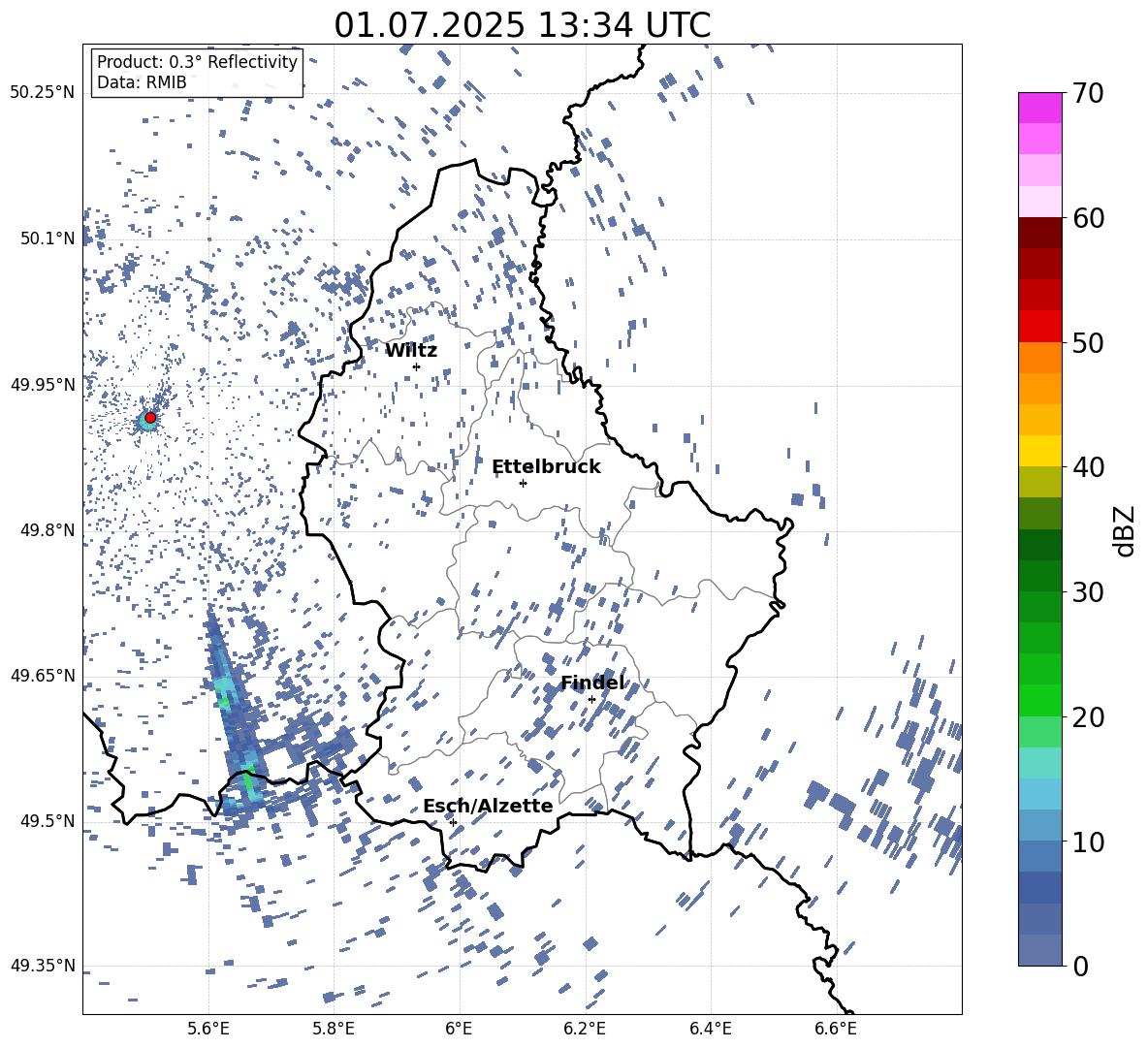Click the Esch/Alzette station cross marker
Image resolution: width=1148 pixels, height=1048 pixels.
[453, 822]
